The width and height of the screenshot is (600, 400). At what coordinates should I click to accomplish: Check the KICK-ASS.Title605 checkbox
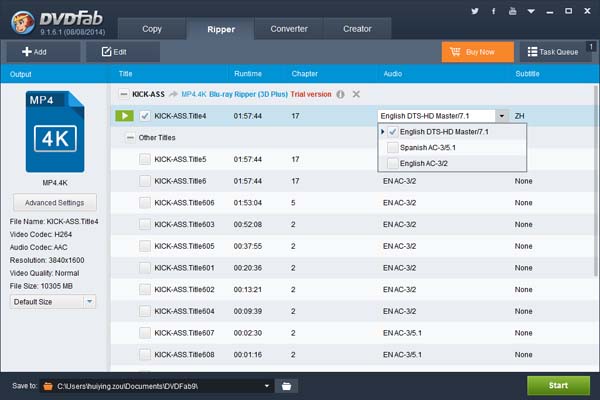(145, 246)
